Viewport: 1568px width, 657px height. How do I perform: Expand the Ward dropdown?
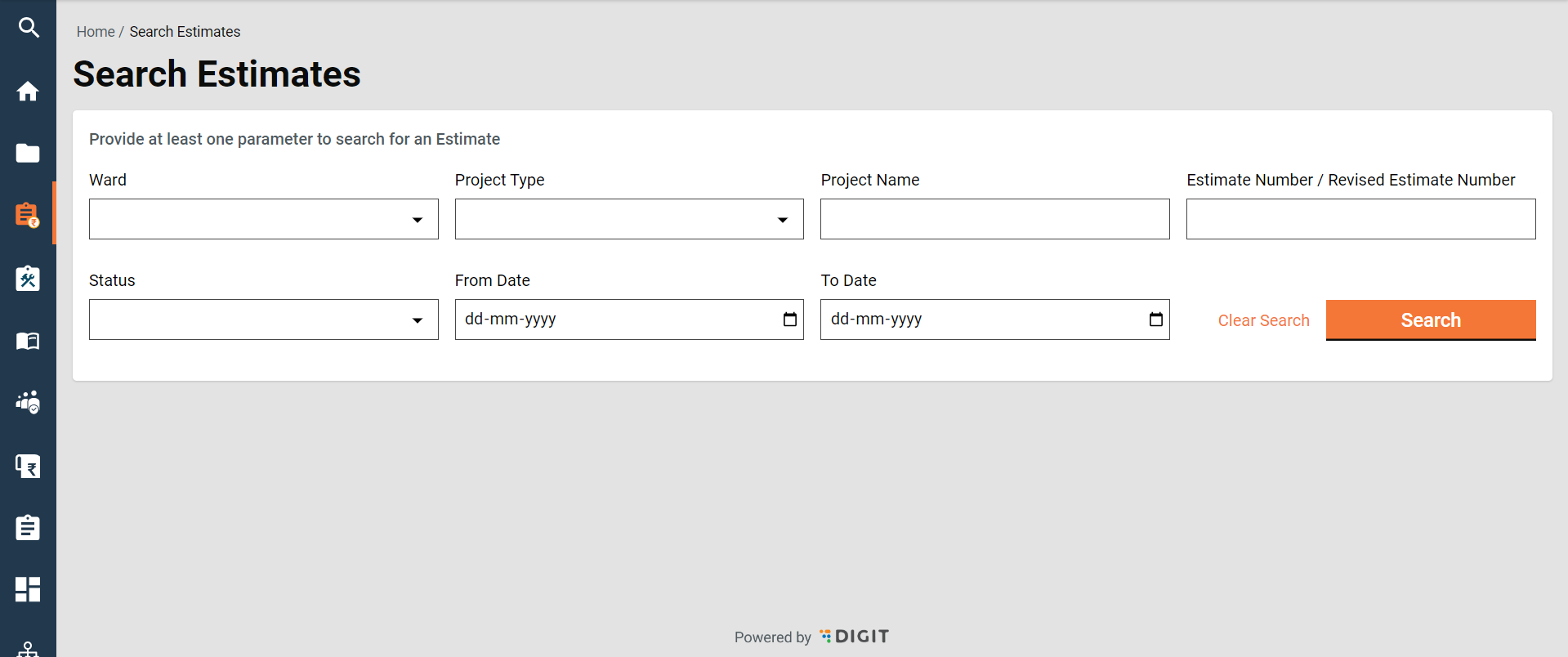coord(263,219)
